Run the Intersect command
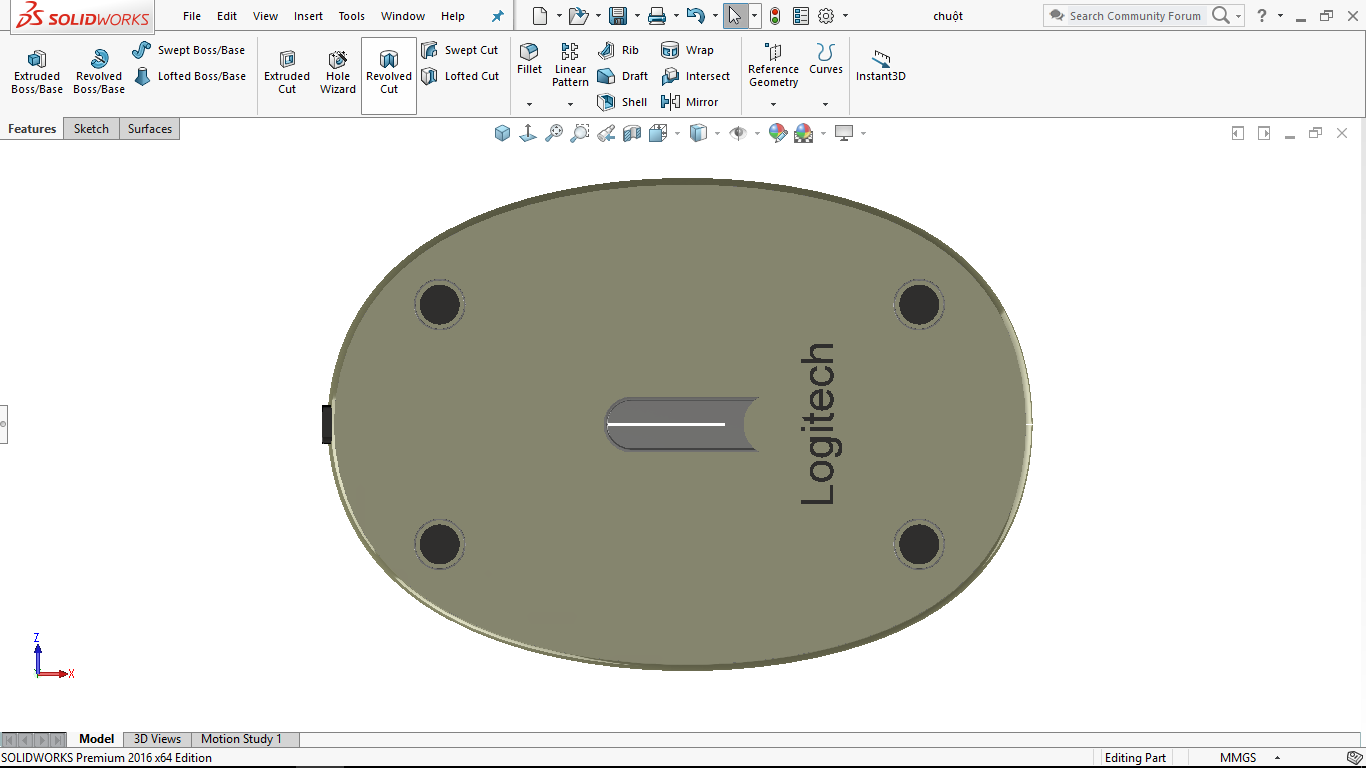The width and height of the screenshot is (1366, 768). coord(695,76)
